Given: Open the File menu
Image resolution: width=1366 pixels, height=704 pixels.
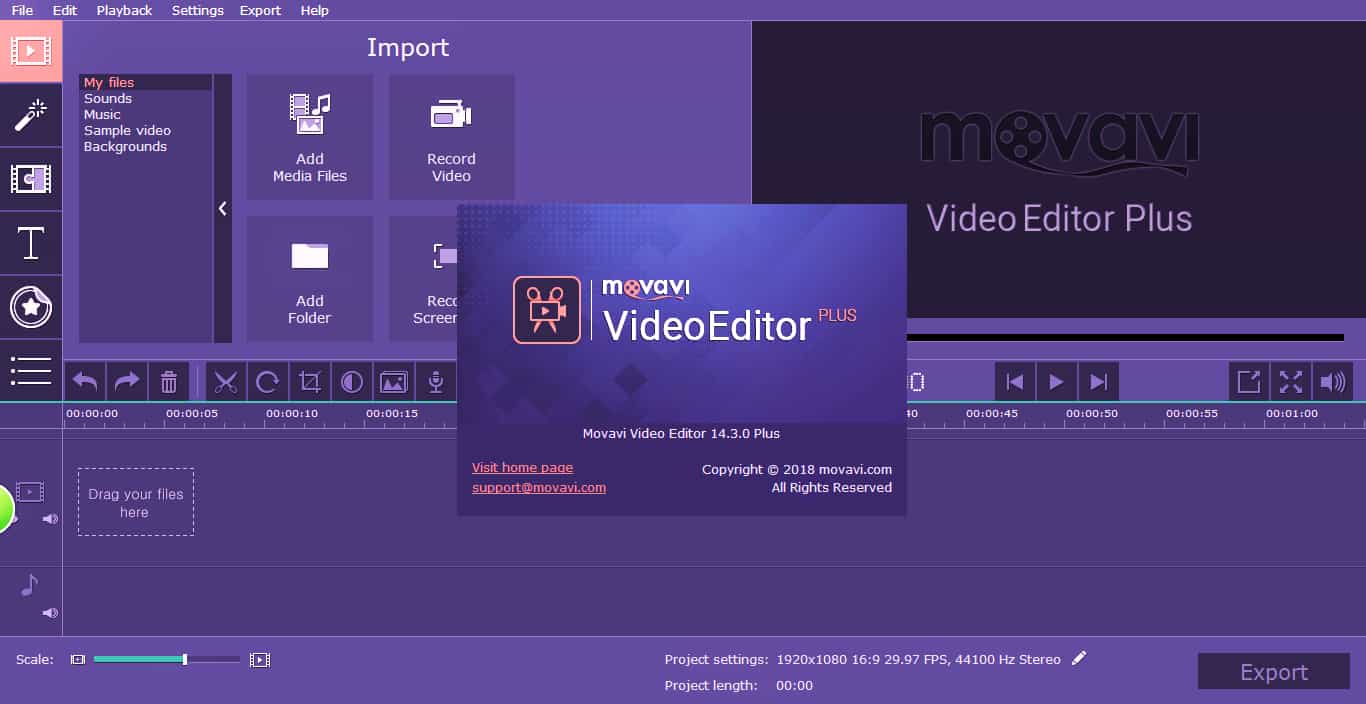Looking at the screenshot, I should [22, 10].
